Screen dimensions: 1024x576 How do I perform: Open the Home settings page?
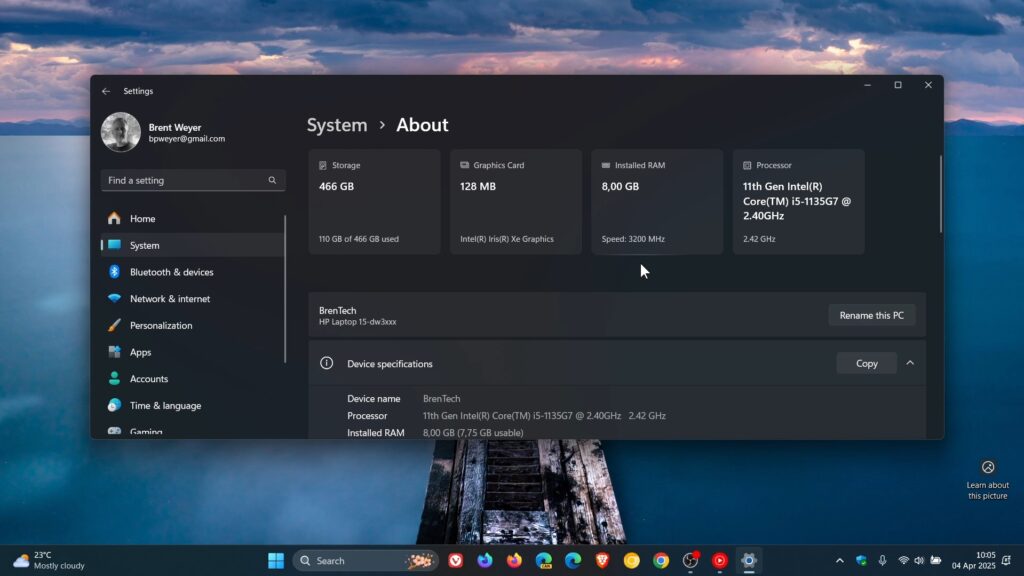tap(193, 219)
